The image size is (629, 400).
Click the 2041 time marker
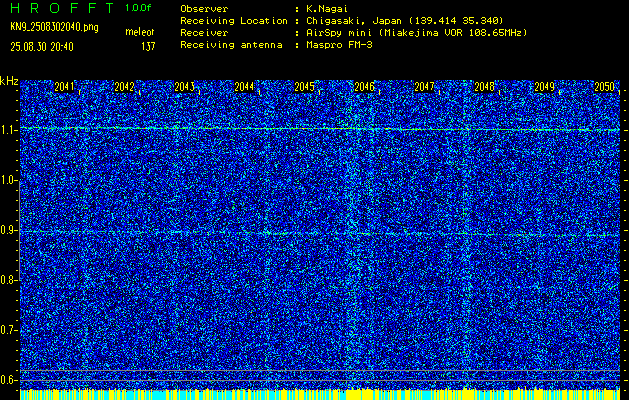coord(64,87)
